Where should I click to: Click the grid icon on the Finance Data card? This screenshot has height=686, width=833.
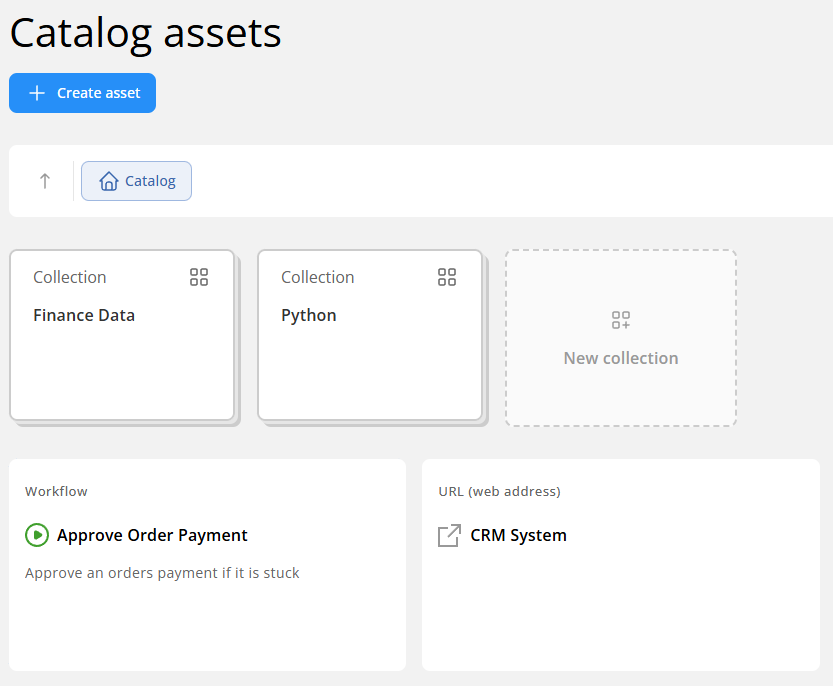coord(199,277)
